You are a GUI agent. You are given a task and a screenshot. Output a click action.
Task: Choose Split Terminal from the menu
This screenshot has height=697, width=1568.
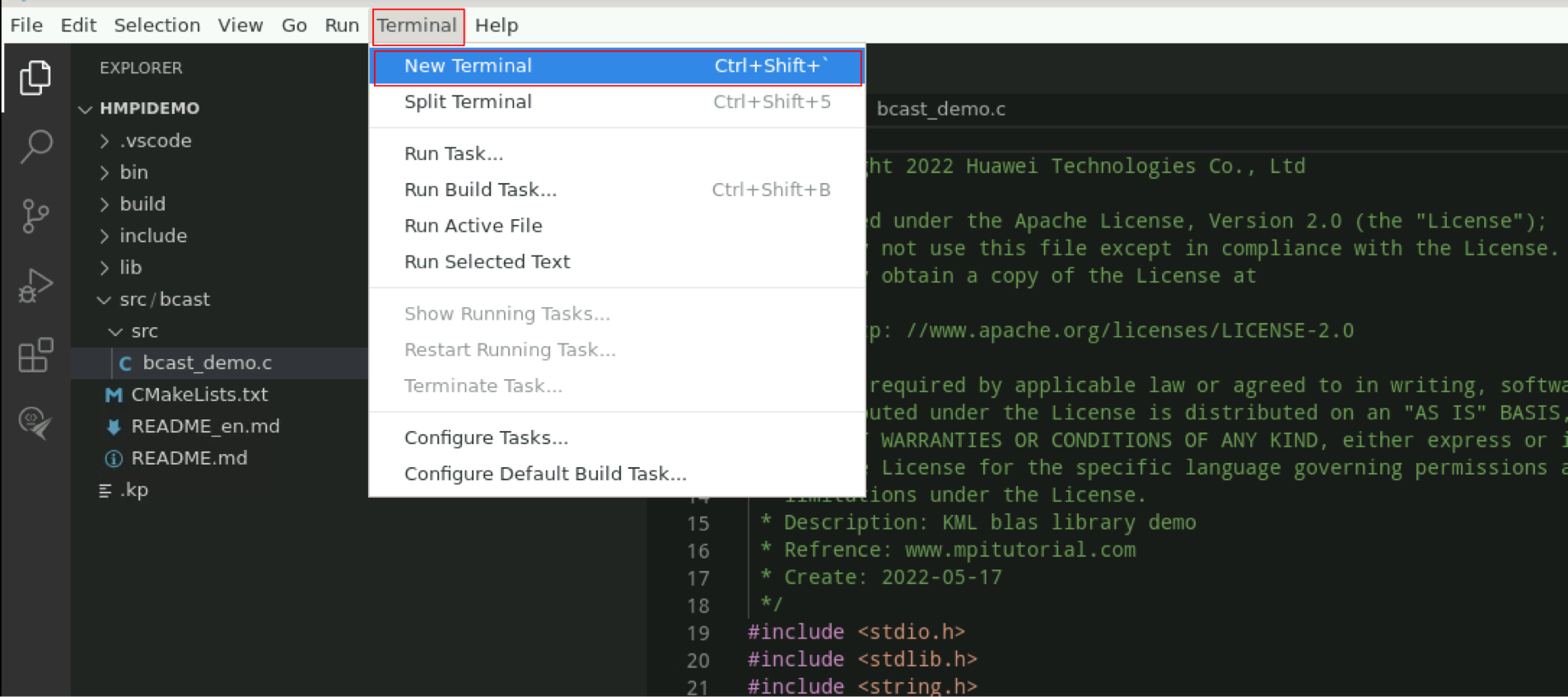click(617, 102)
